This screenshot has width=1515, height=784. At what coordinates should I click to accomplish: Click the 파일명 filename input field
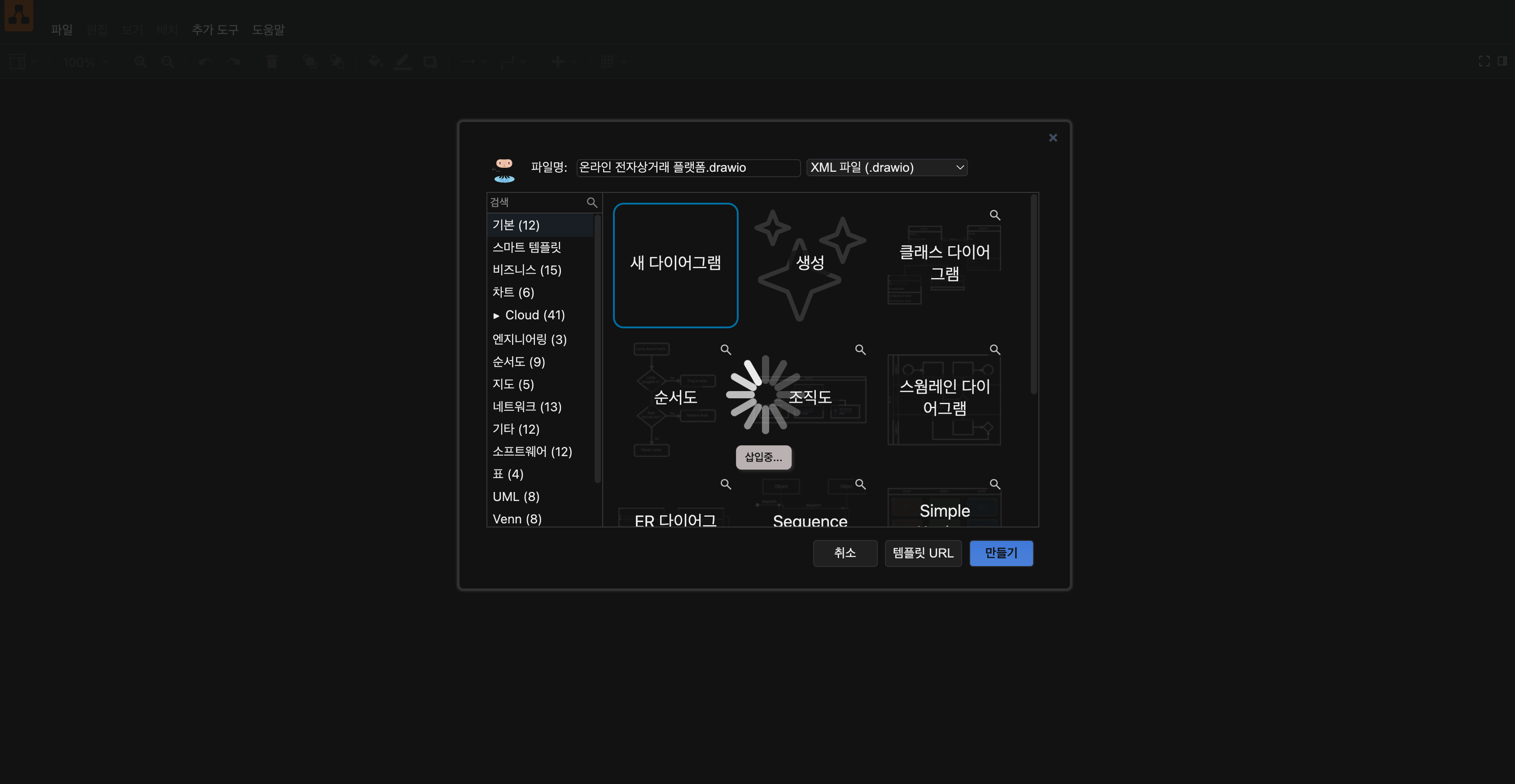687,167
